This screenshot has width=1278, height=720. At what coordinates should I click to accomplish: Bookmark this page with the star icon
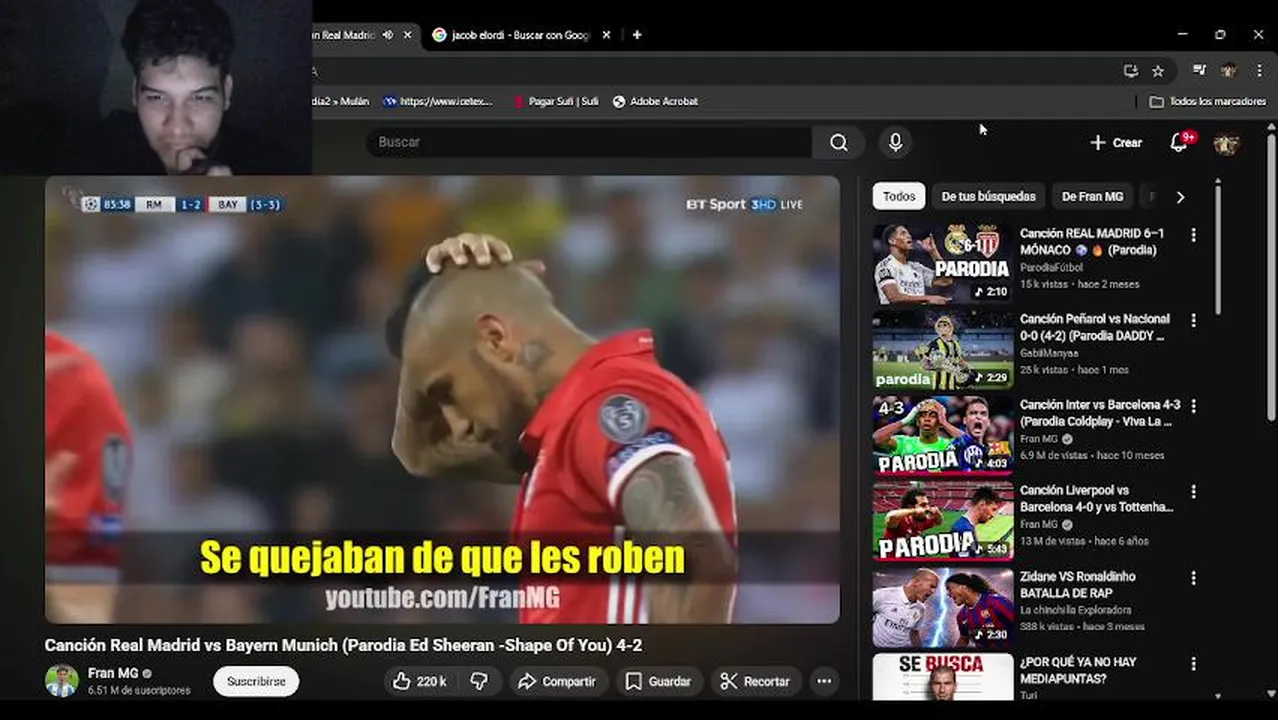pyautogui.click(x=1158, y=71)
